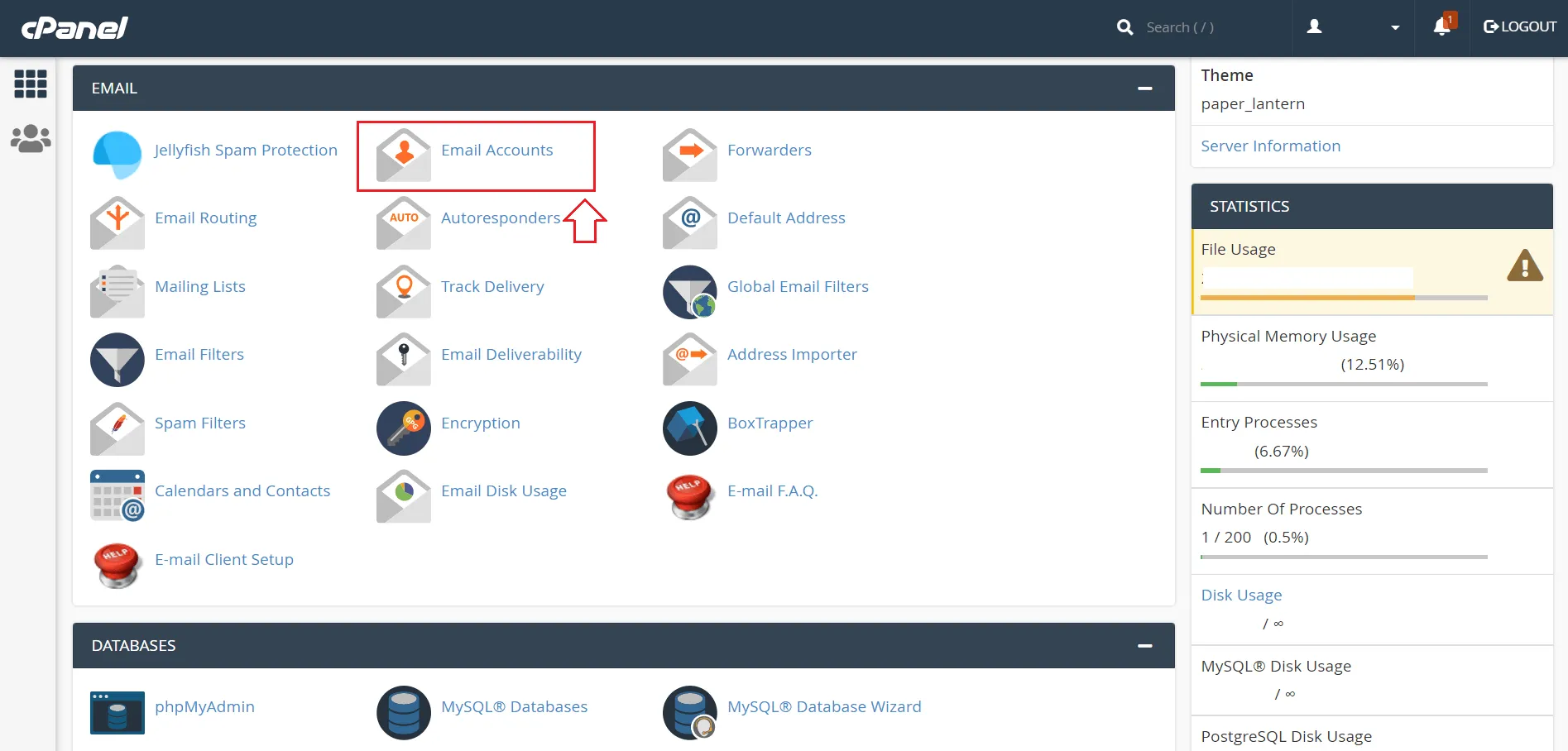Open the Email Accounts link text
The width and height of the screenshot is (1568, 751).
click(496, 151)
